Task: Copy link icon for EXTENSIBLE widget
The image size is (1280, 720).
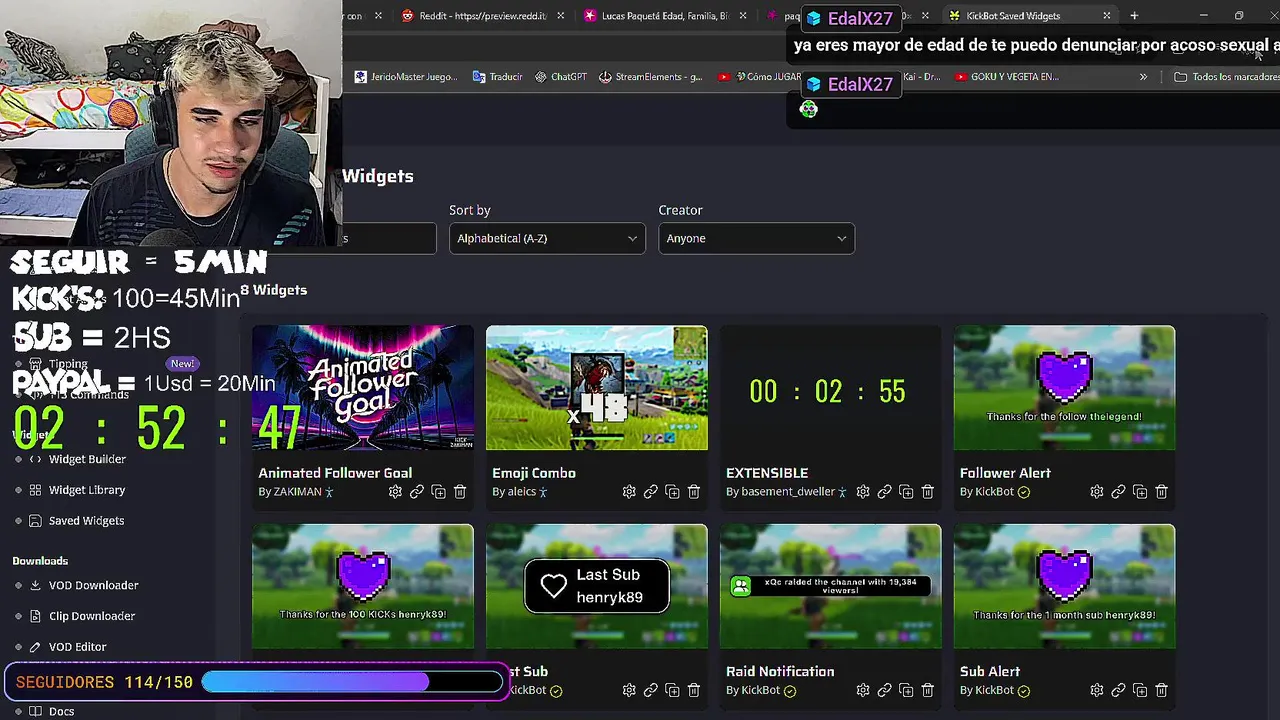Action: click(885, 492)
